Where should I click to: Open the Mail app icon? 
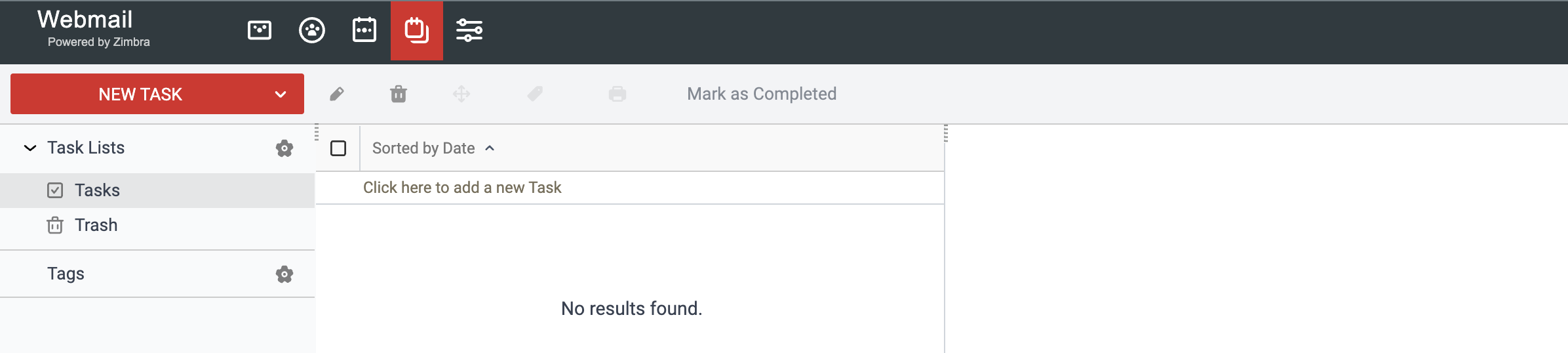coord(260,30)
